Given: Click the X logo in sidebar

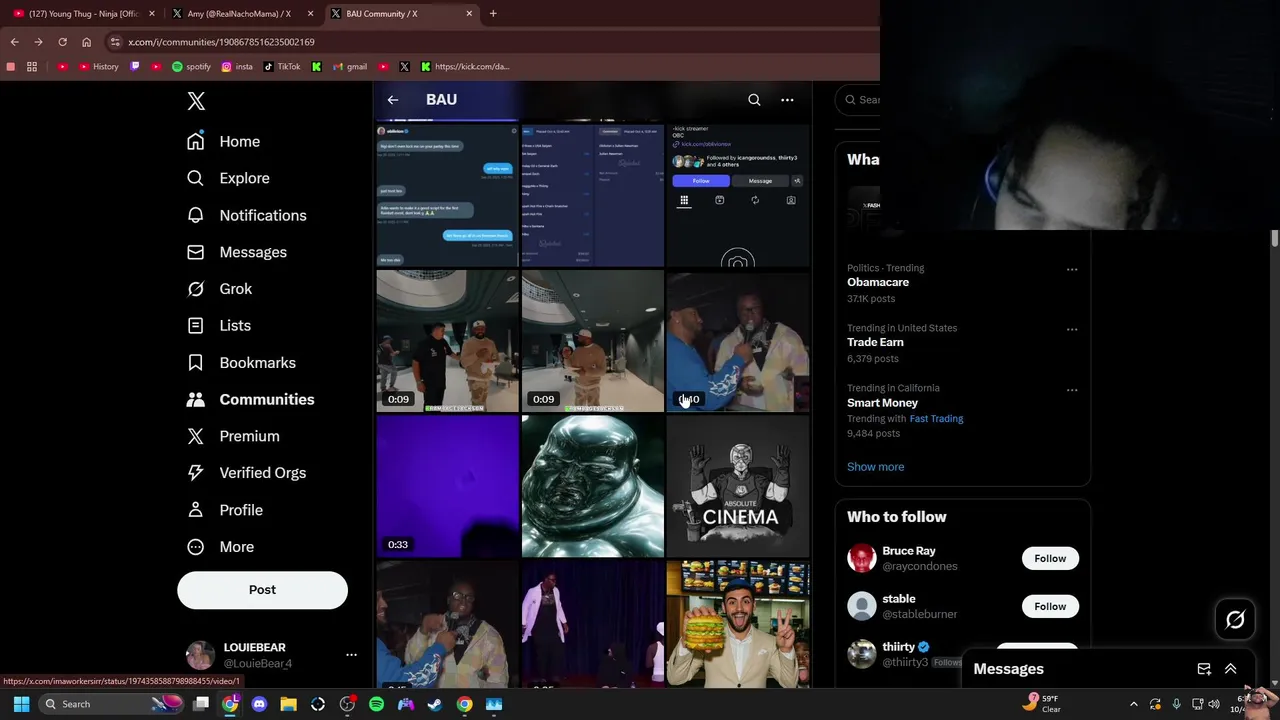Looking at the screenshot, I should (196, 101).
